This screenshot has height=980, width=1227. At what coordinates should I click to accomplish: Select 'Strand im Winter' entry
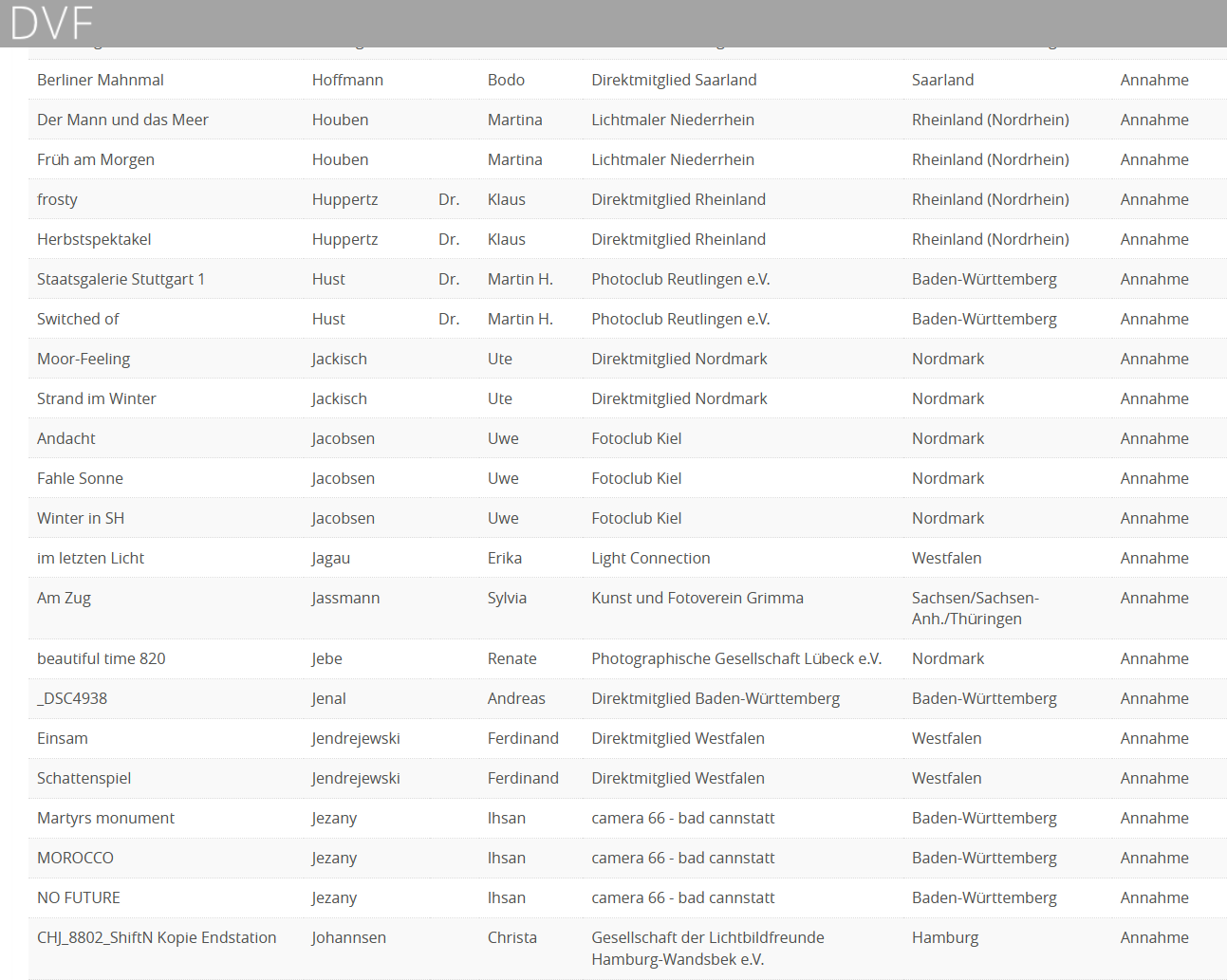point(97,398)
